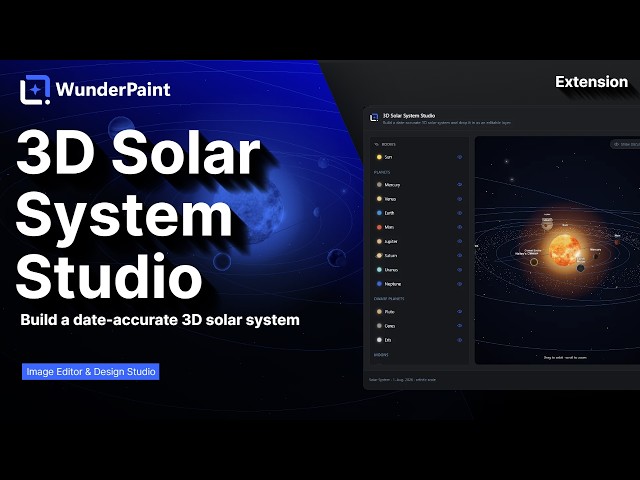The image size is (640, 480).
Task: Click the Extension label
Action: (x=591, y=82)
